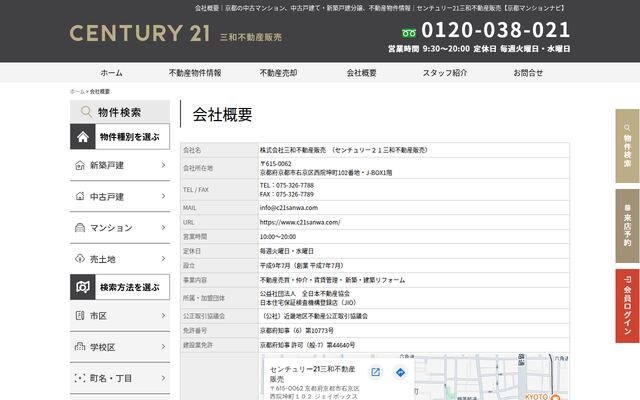Click the blue directions icon on map
The image size is (640, 400).
400,372
